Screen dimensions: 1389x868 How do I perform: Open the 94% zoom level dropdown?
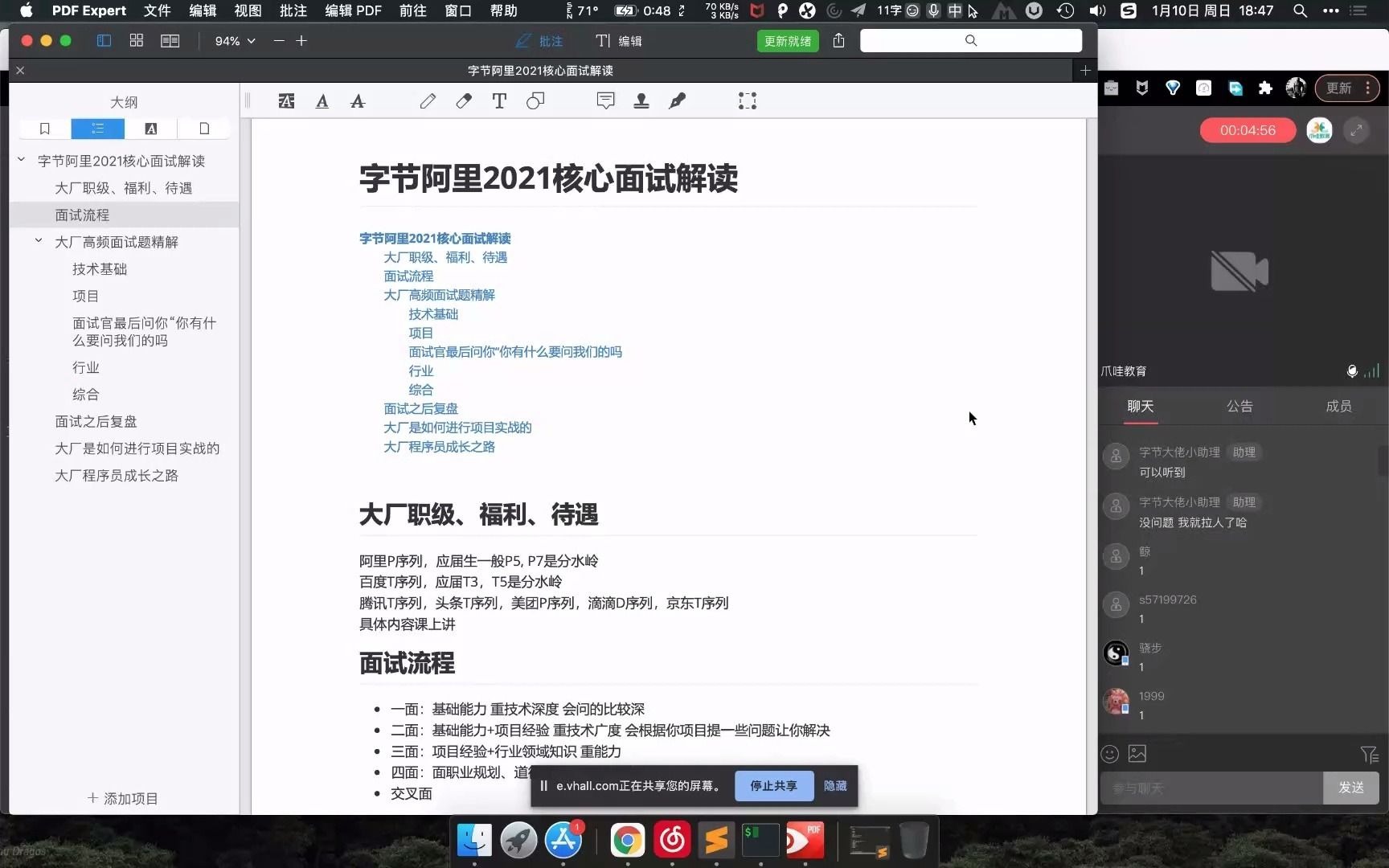235,41
